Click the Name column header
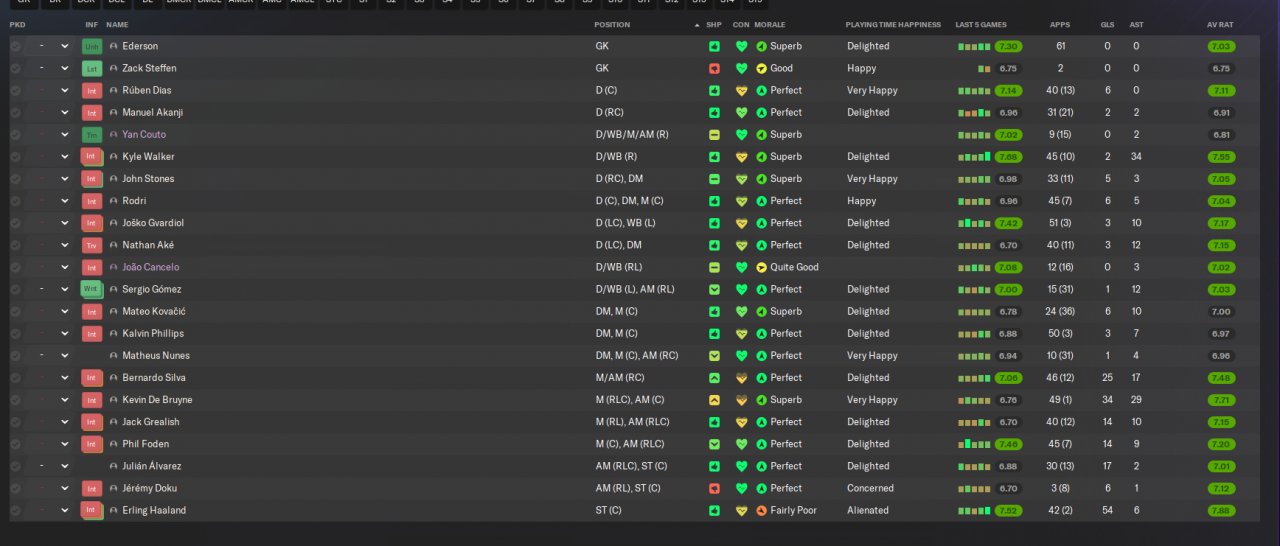 coord(117,24)
